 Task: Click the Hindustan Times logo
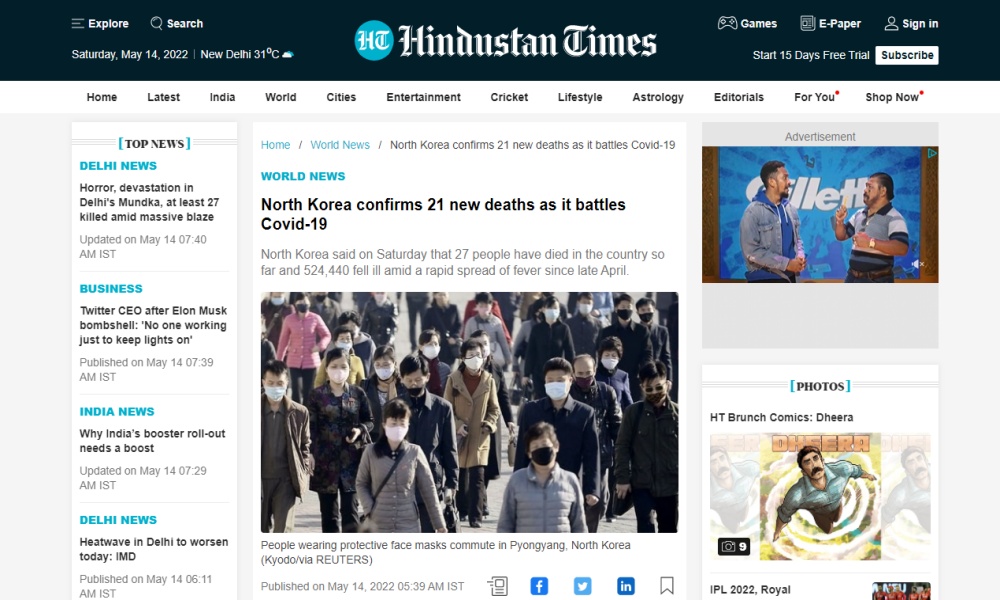(505, 40)
